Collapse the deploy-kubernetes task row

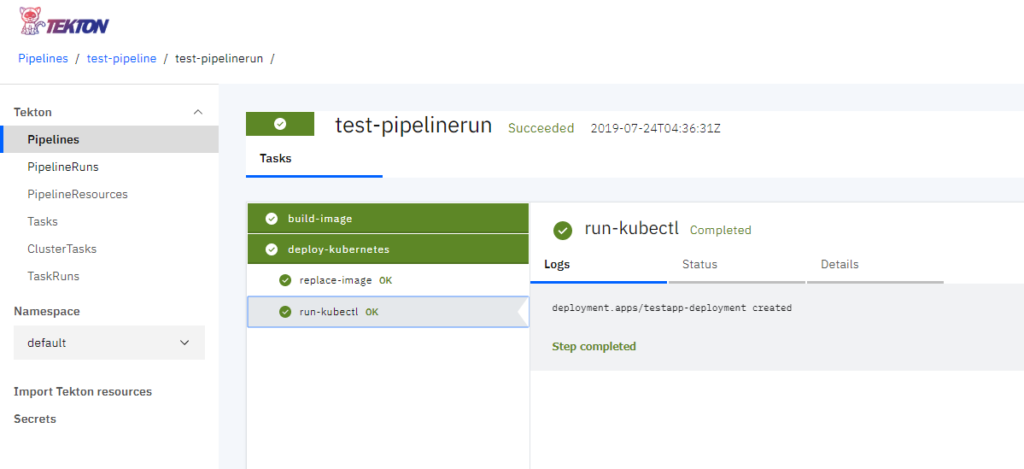pos(388,249)
